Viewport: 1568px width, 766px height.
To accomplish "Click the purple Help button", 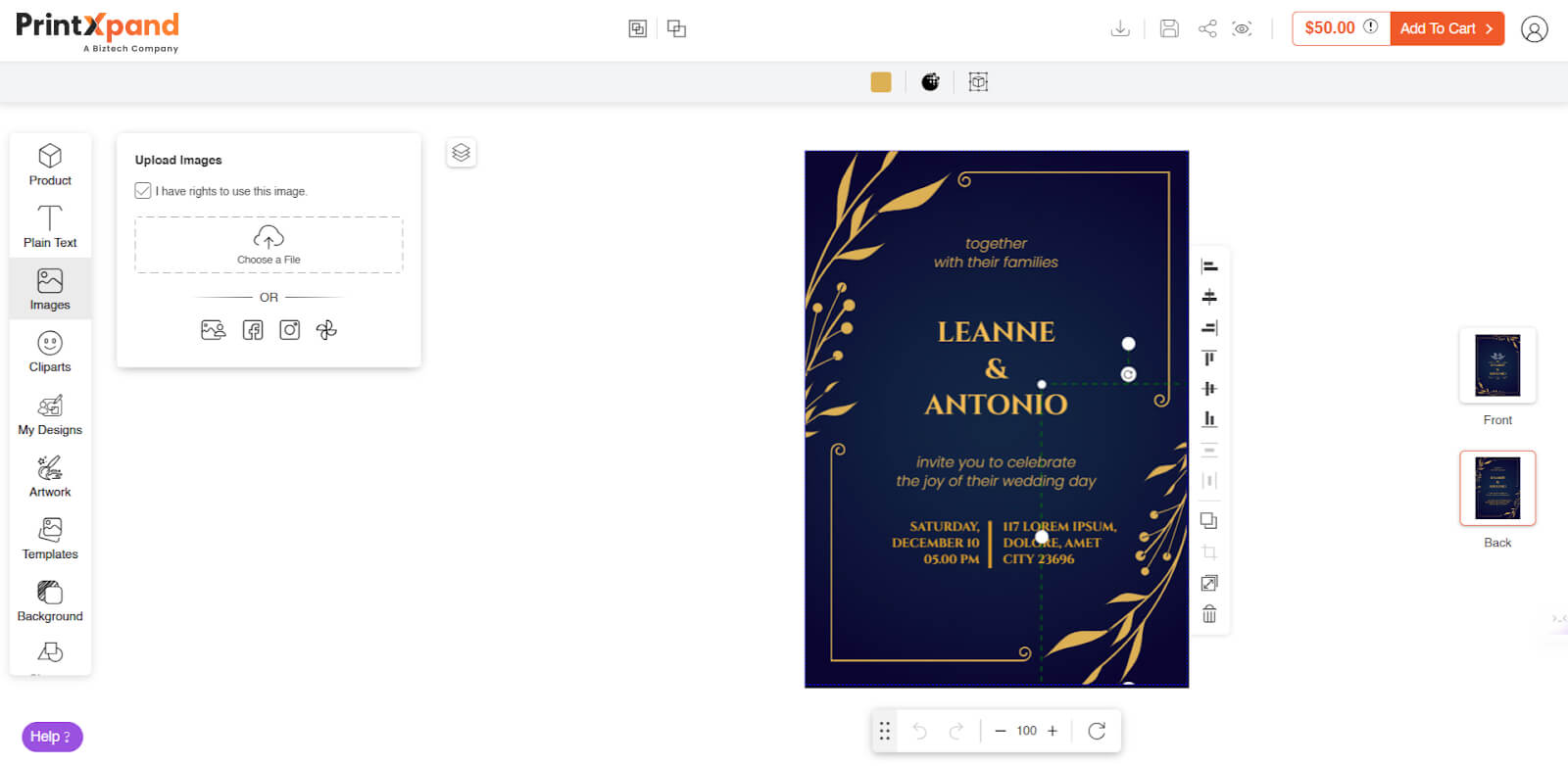I will pyautogui.click(x=52, y=737).
